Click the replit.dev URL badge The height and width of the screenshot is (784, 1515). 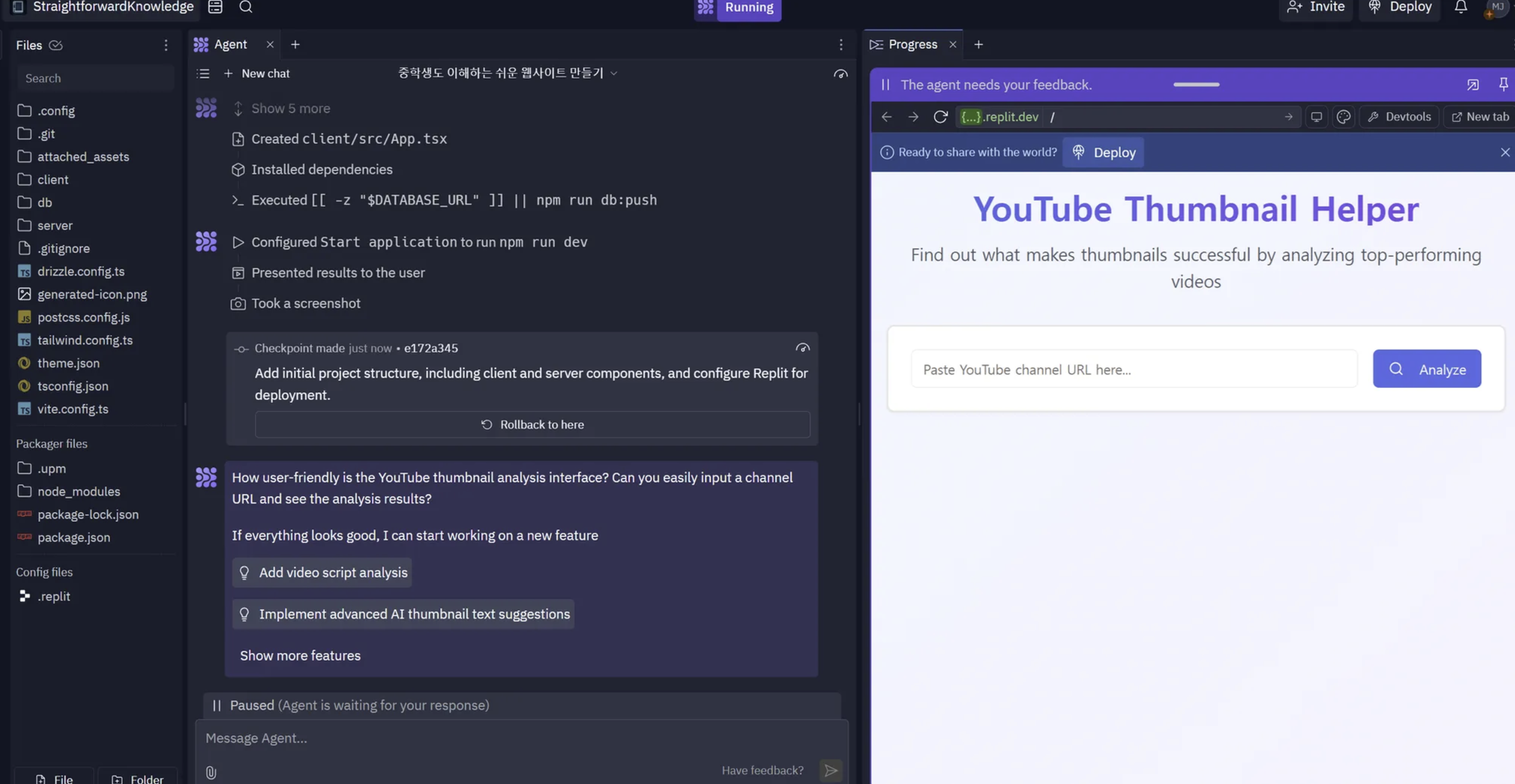coord(1000,117)
